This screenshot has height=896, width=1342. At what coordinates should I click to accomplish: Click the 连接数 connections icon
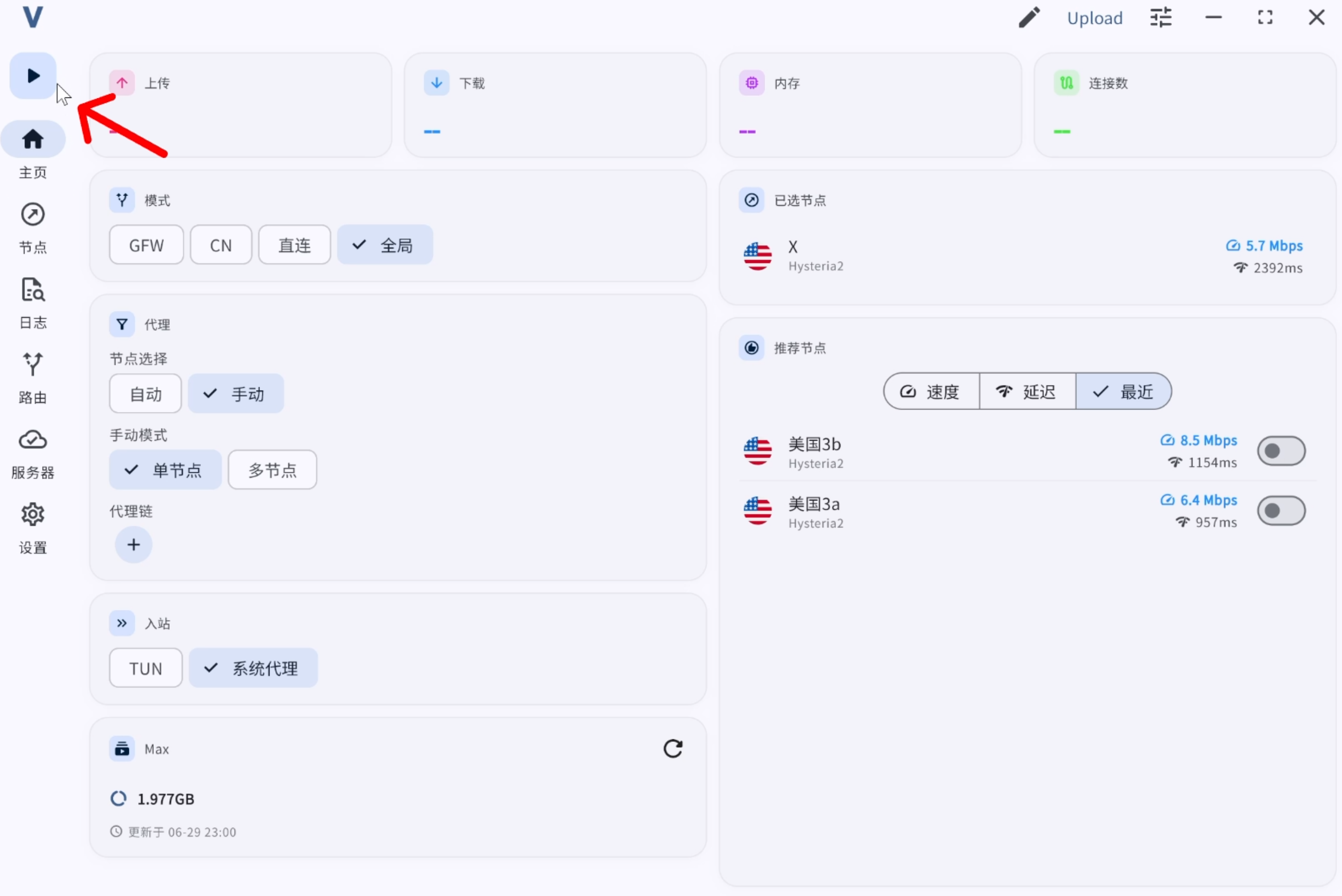(1066, 83)
